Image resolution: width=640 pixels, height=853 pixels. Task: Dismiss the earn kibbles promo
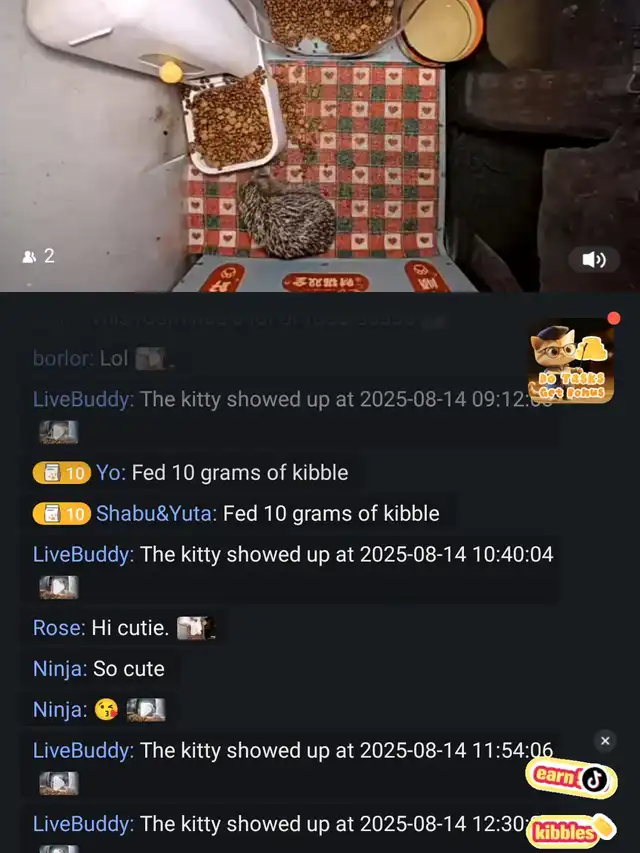(605, 740)
